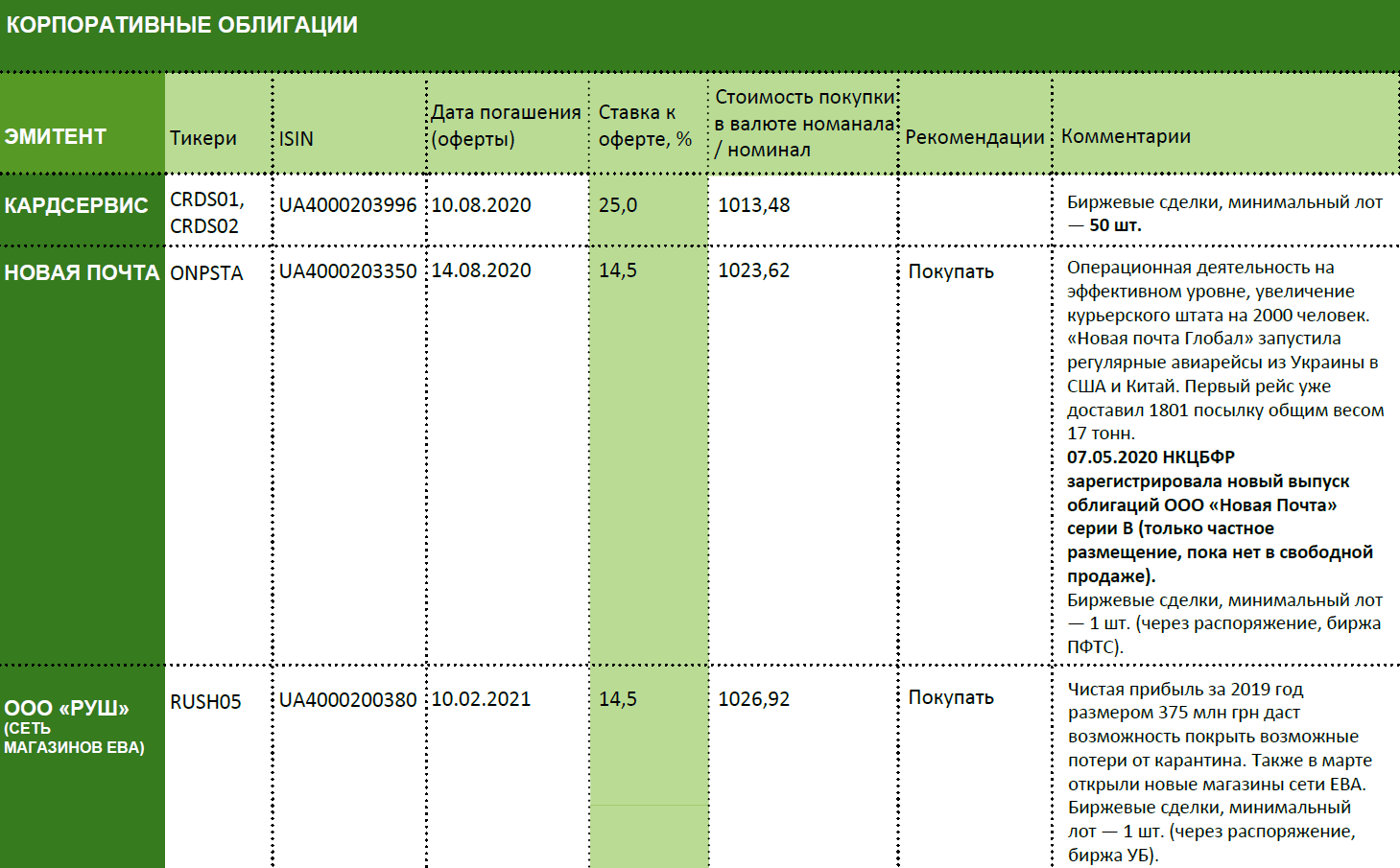This screenshot has width=1400, height=868.
Task: Click the Операционная деятельность comment paragraph
Action: click(1225, 350)
